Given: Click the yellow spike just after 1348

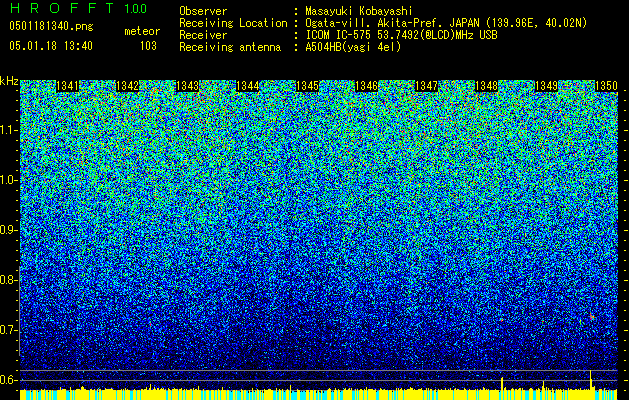Looking at the screenshot, I should 502,383.
